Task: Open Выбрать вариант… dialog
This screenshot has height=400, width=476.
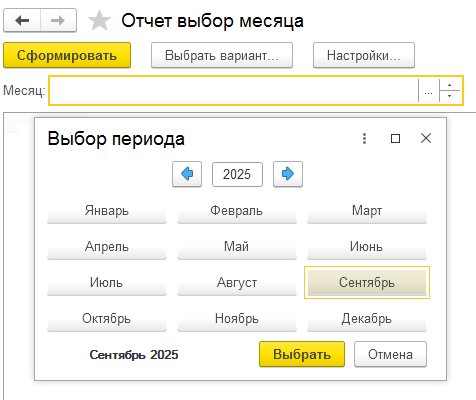Action: 222,55
